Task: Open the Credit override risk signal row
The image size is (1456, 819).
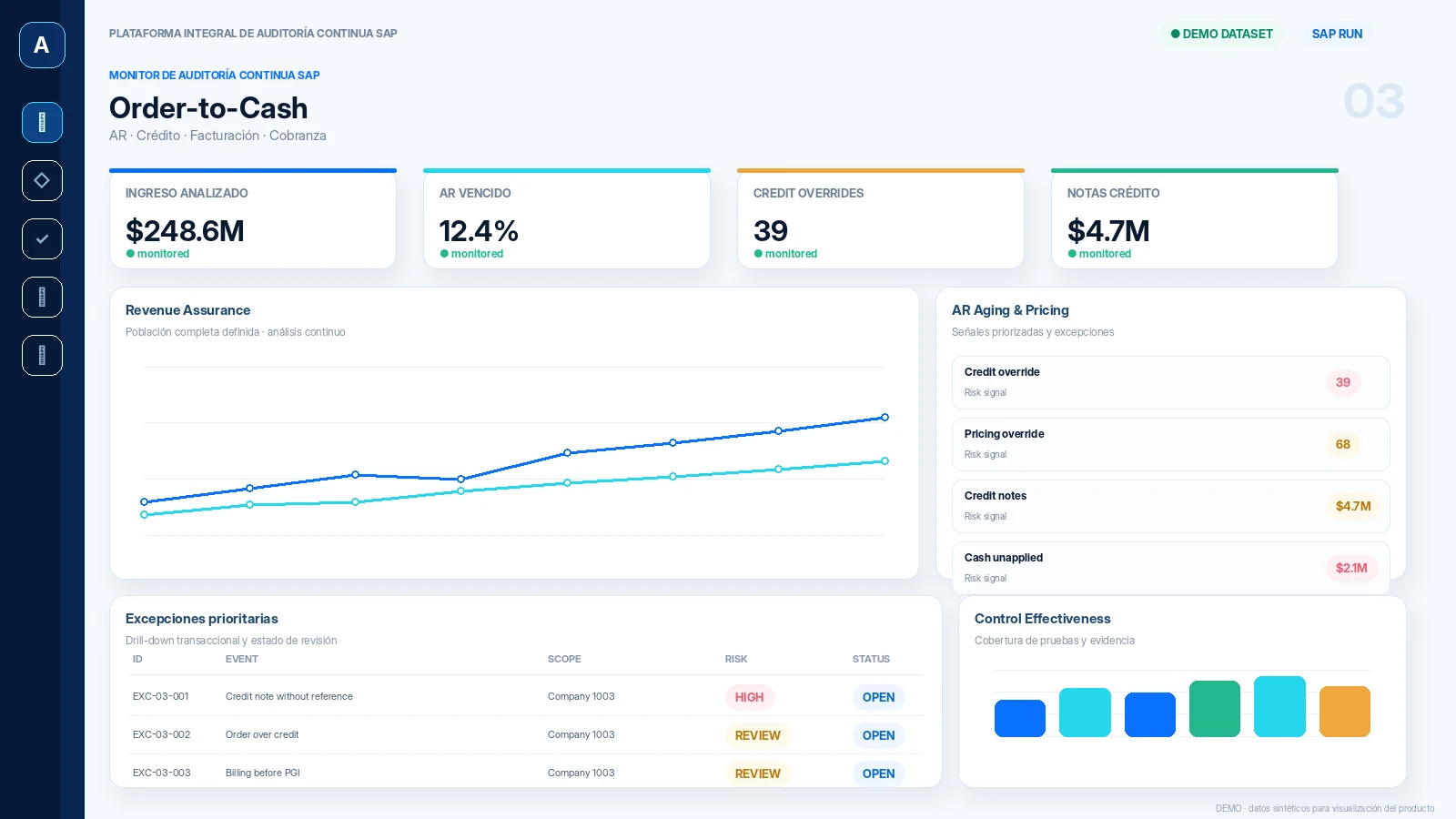Action: pos(1171,382)
